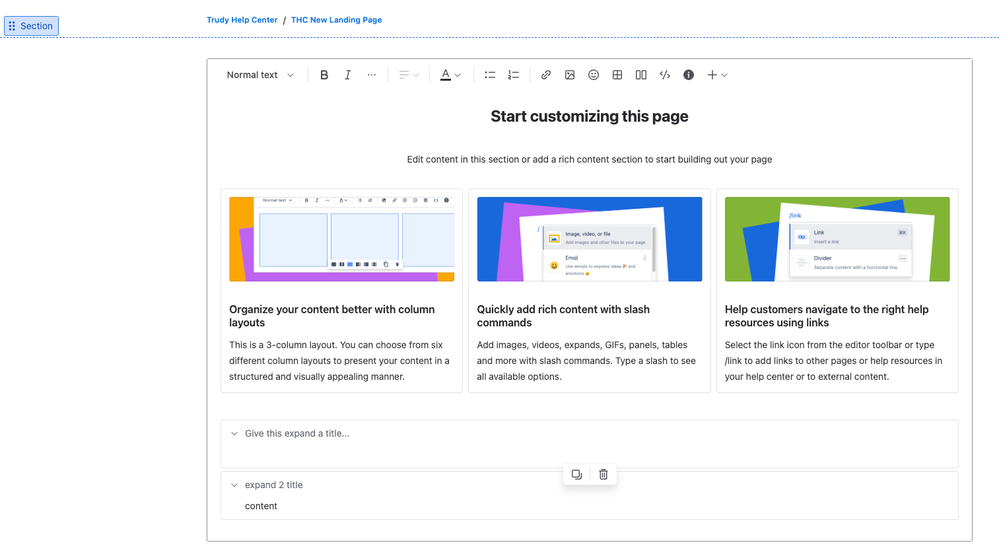Go to Trudy Help Center breadcrumb
This screenshot has height=555, width=999.
[242, 20]
